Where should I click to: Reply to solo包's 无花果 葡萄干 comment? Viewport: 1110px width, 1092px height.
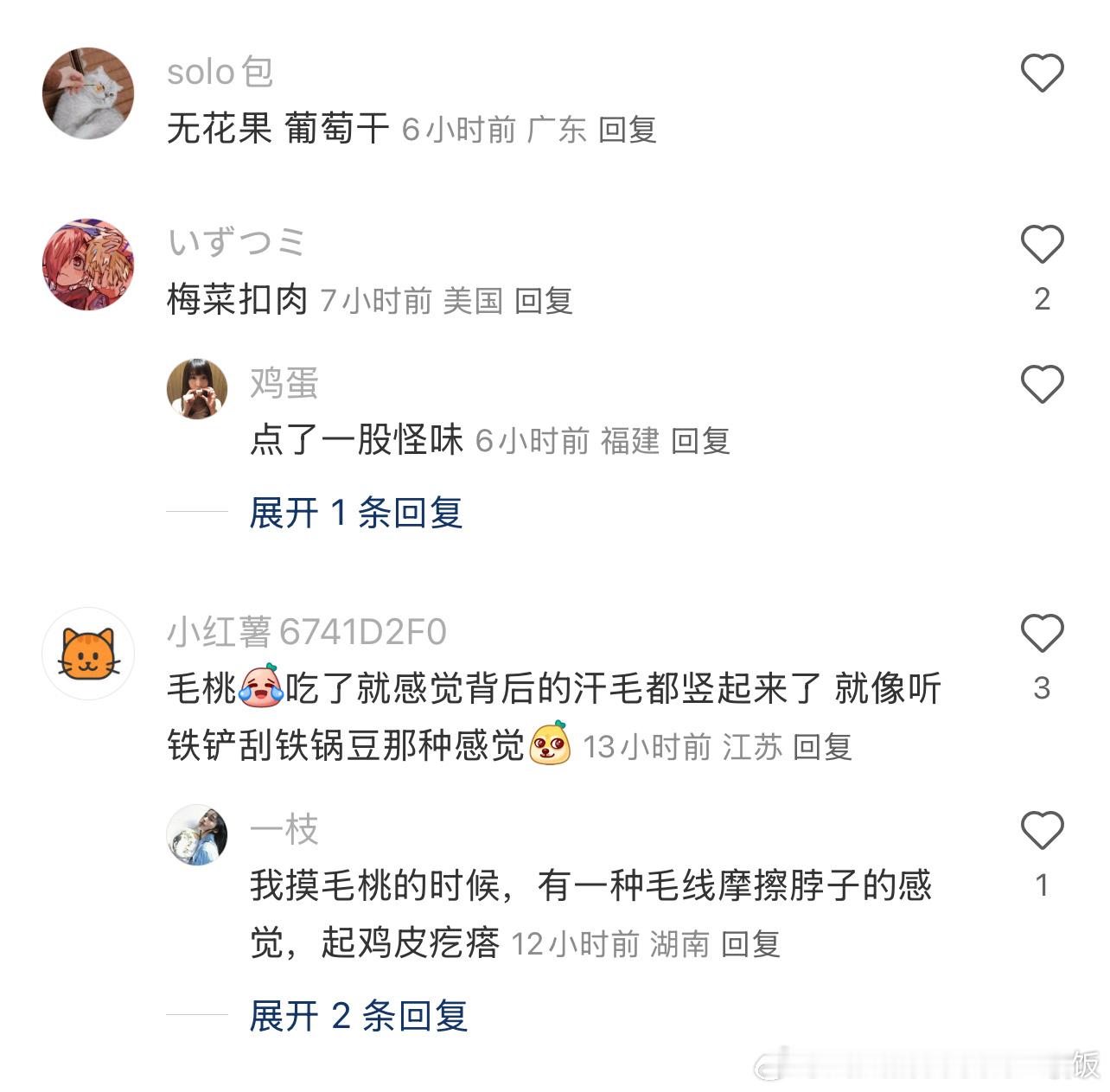tap(628, 130)
